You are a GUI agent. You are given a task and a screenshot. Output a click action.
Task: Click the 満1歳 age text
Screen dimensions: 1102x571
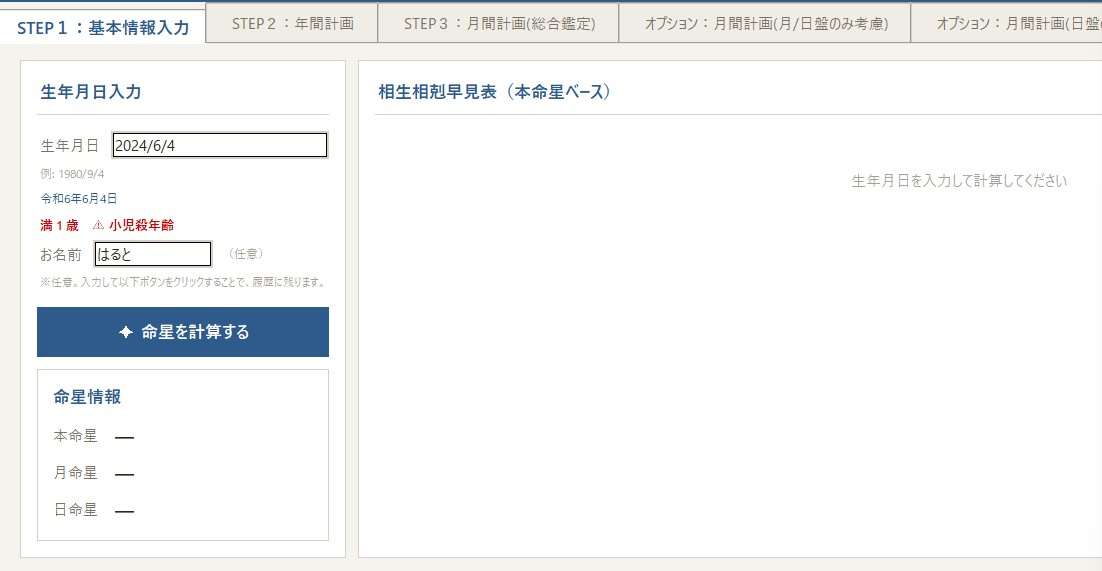(x=60, y=225)
